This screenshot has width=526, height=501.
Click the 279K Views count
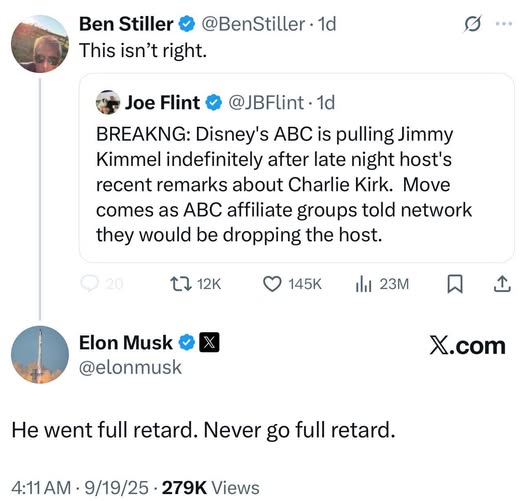click(210, 488)
